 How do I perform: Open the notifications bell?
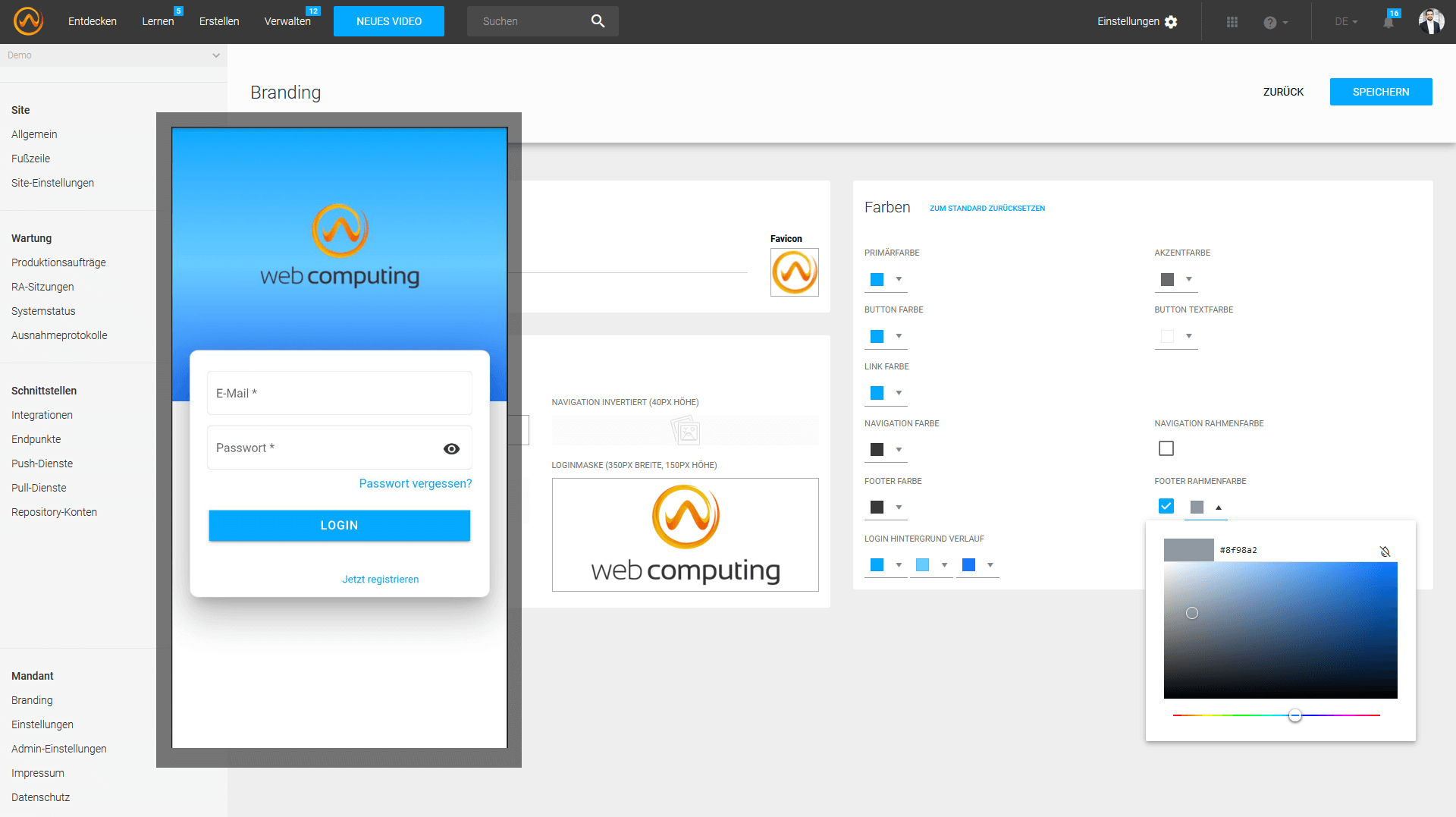click(x=1389, y=21)
